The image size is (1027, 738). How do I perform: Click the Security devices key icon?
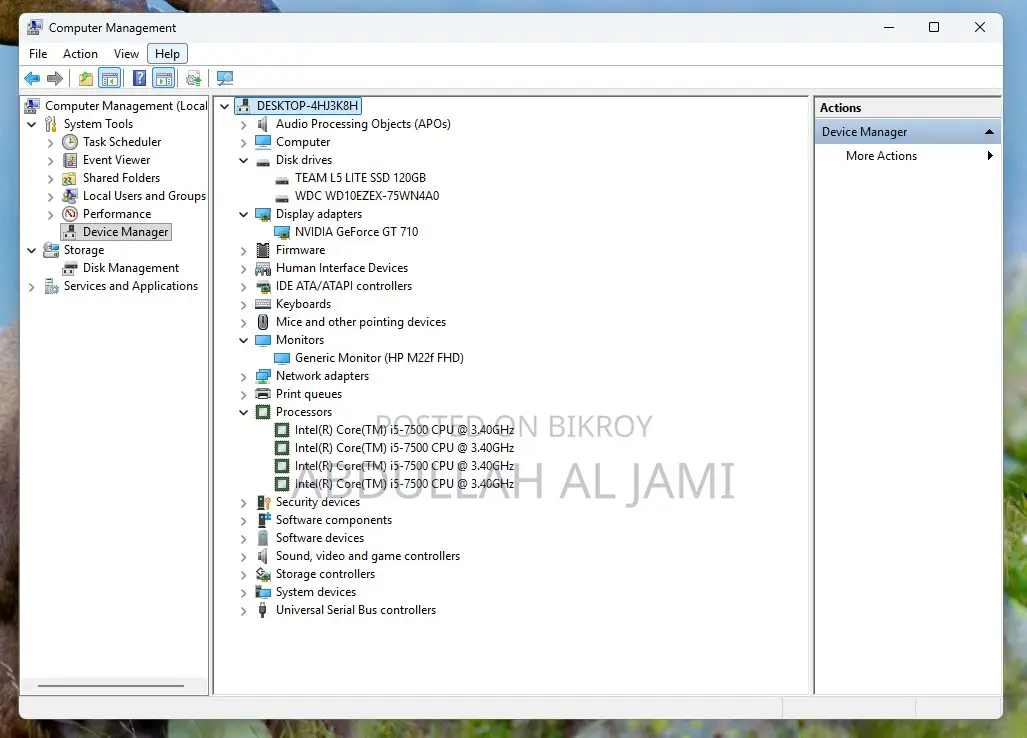point(263,502)
